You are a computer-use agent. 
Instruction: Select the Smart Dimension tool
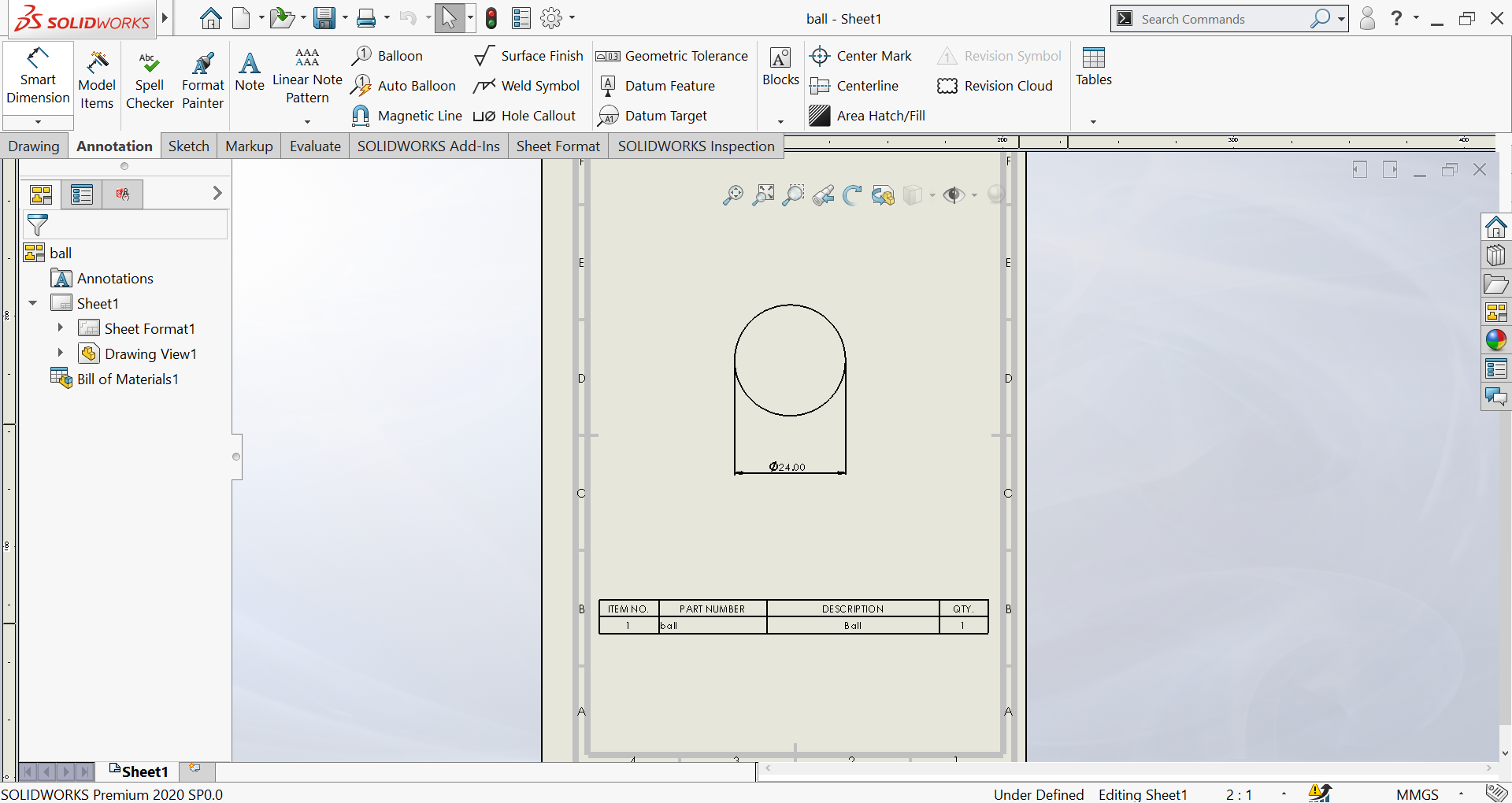pyautogui.click(x=38, y=76)
